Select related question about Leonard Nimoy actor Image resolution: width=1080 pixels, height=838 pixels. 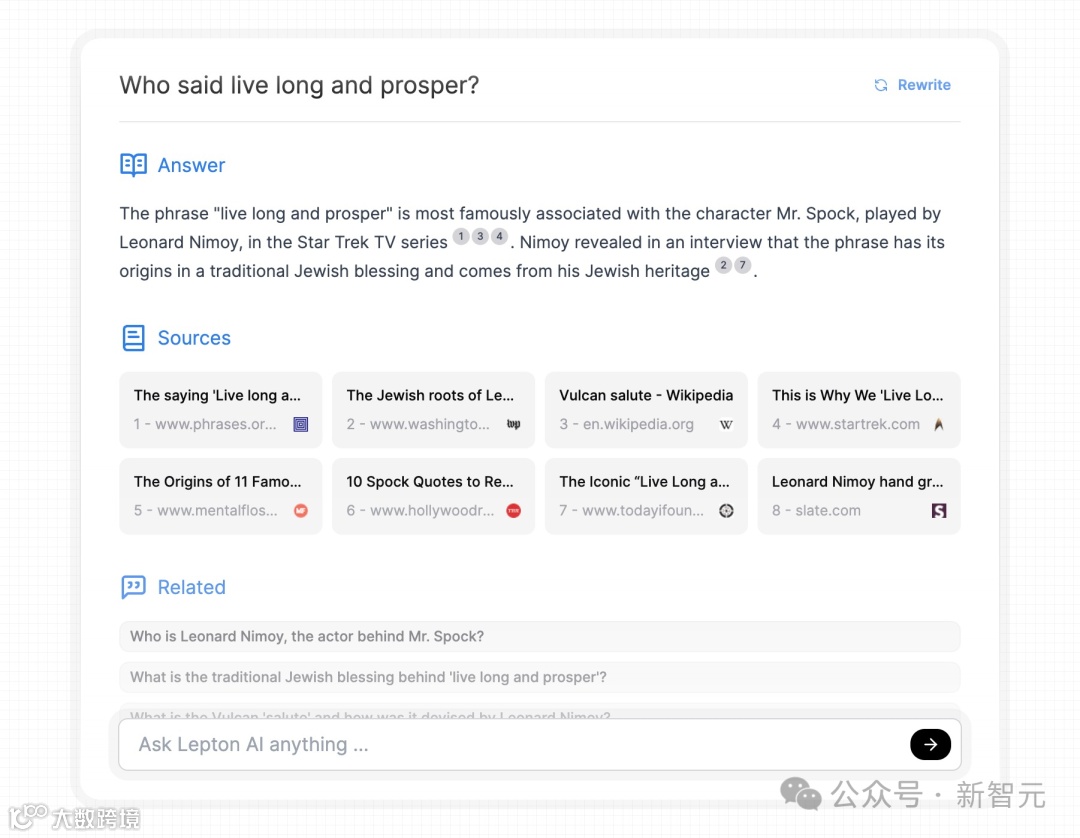[539, 636]
